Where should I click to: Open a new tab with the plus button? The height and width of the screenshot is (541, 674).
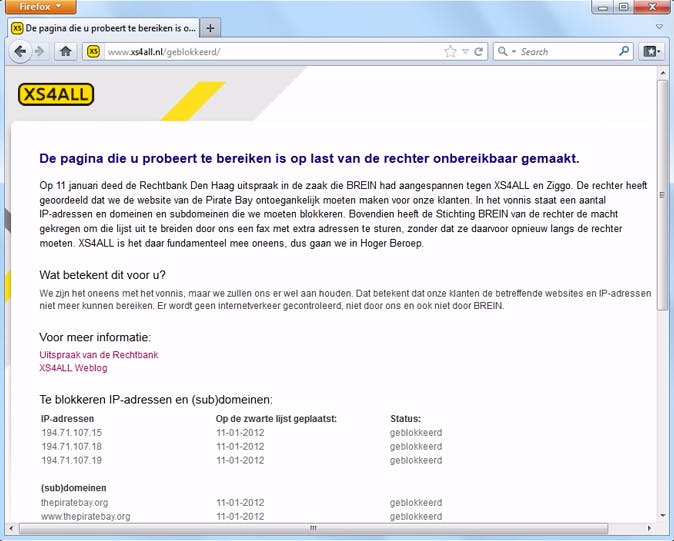210,28
